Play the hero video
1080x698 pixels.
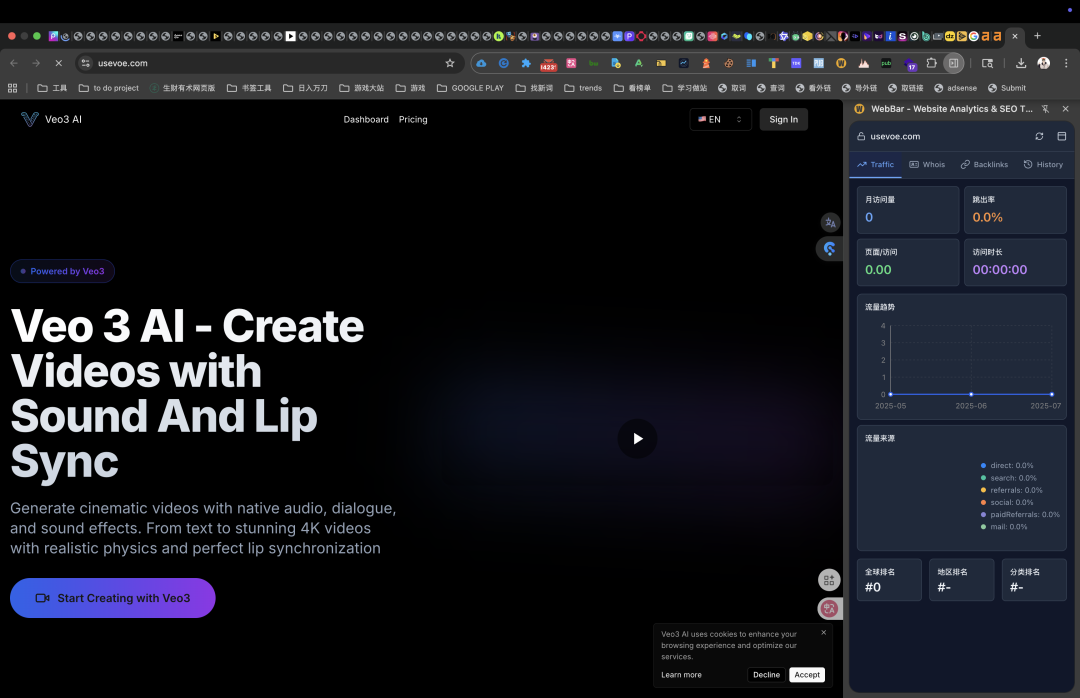tap(637, 438)
